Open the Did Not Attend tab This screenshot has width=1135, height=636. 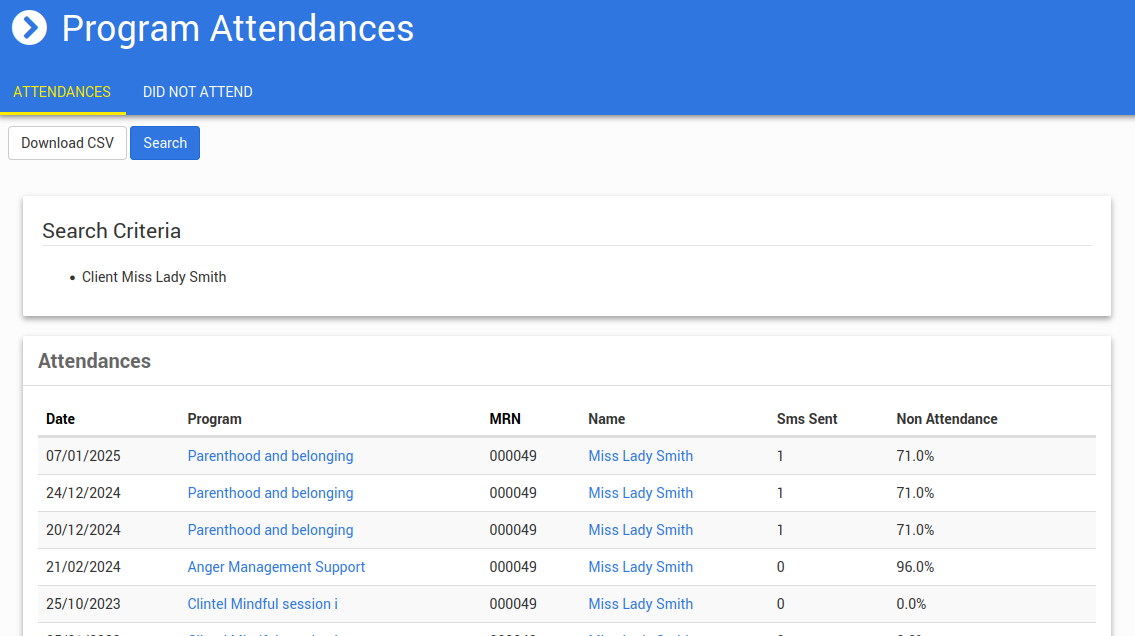[x=198, y=92]
